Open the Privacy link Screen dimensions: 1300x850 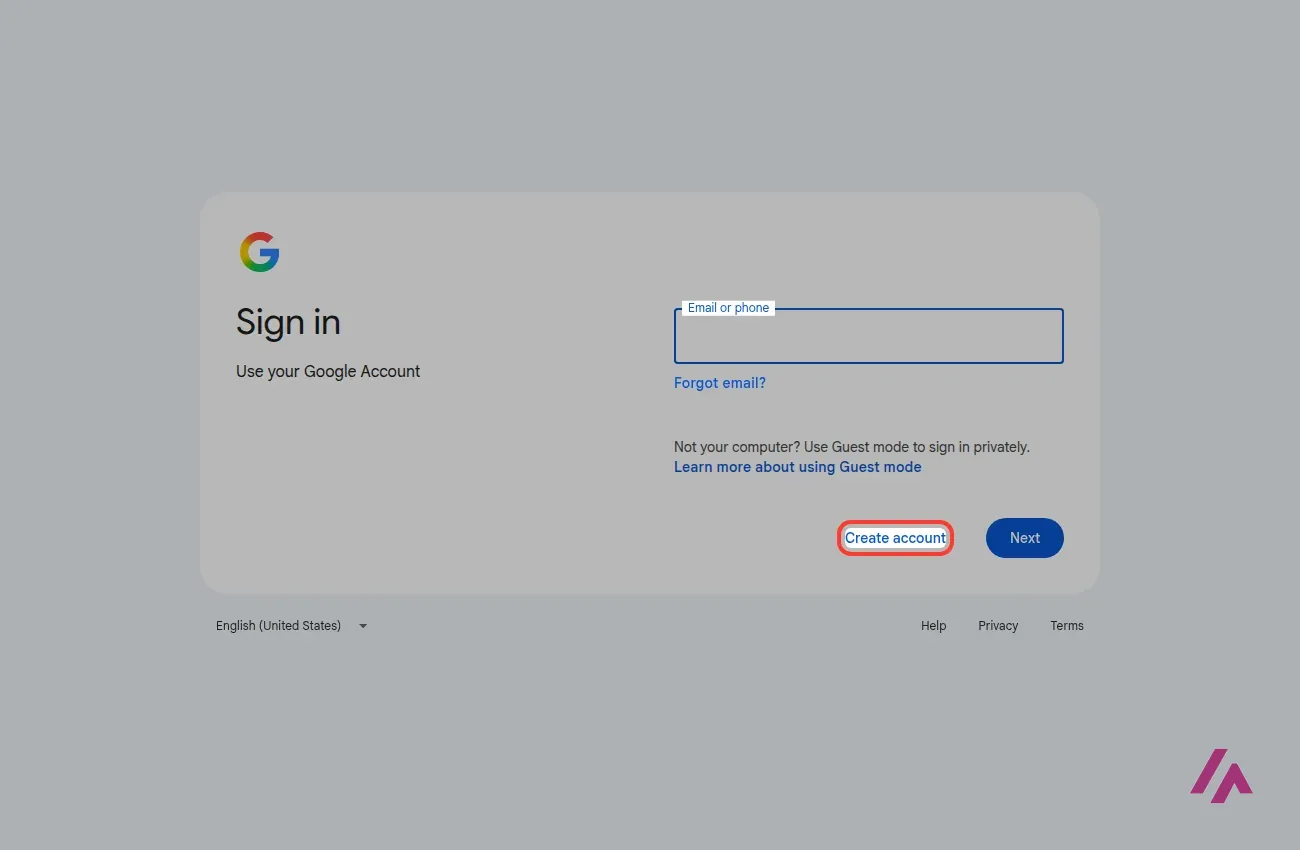coord(998,626)
